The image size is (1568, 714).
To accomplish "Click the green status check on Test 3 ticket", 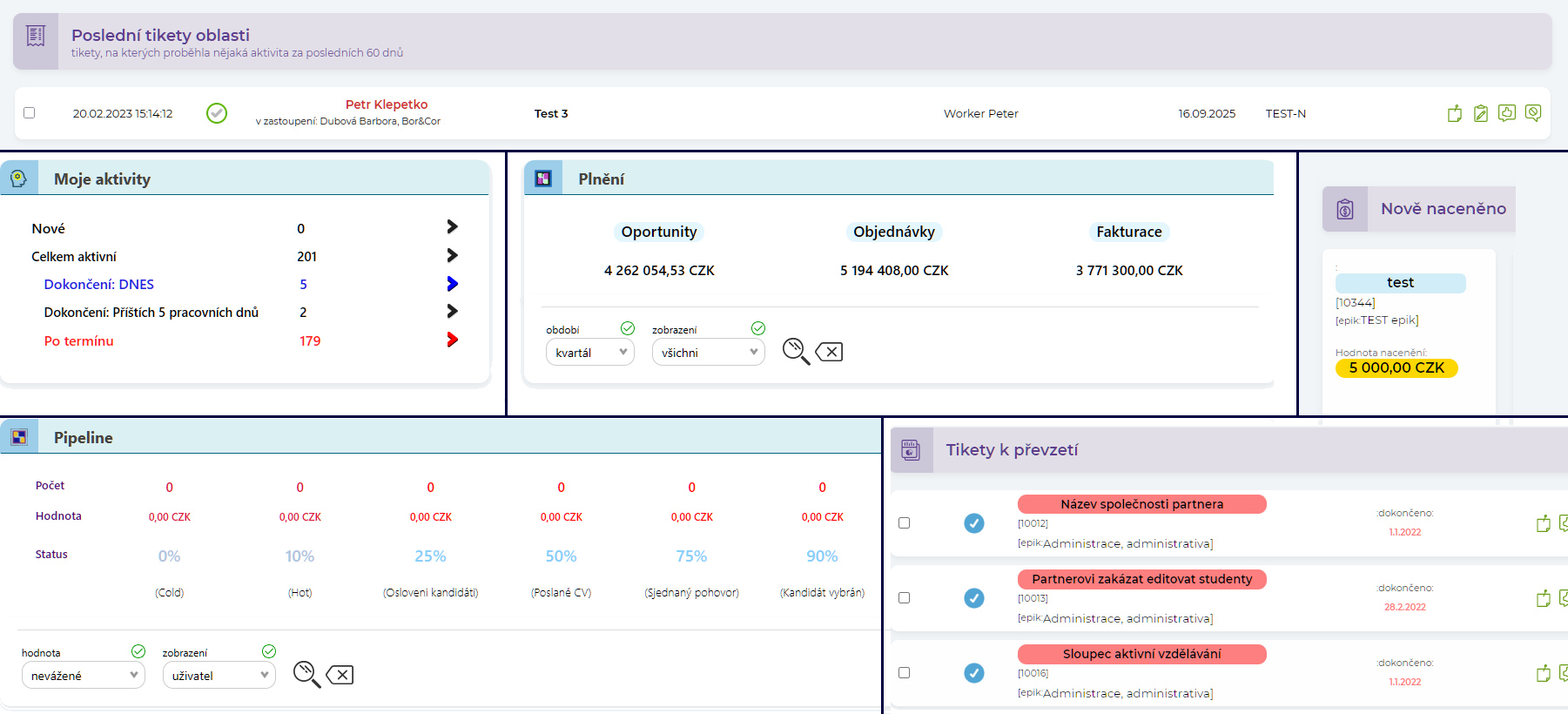I will click(217, 113).
